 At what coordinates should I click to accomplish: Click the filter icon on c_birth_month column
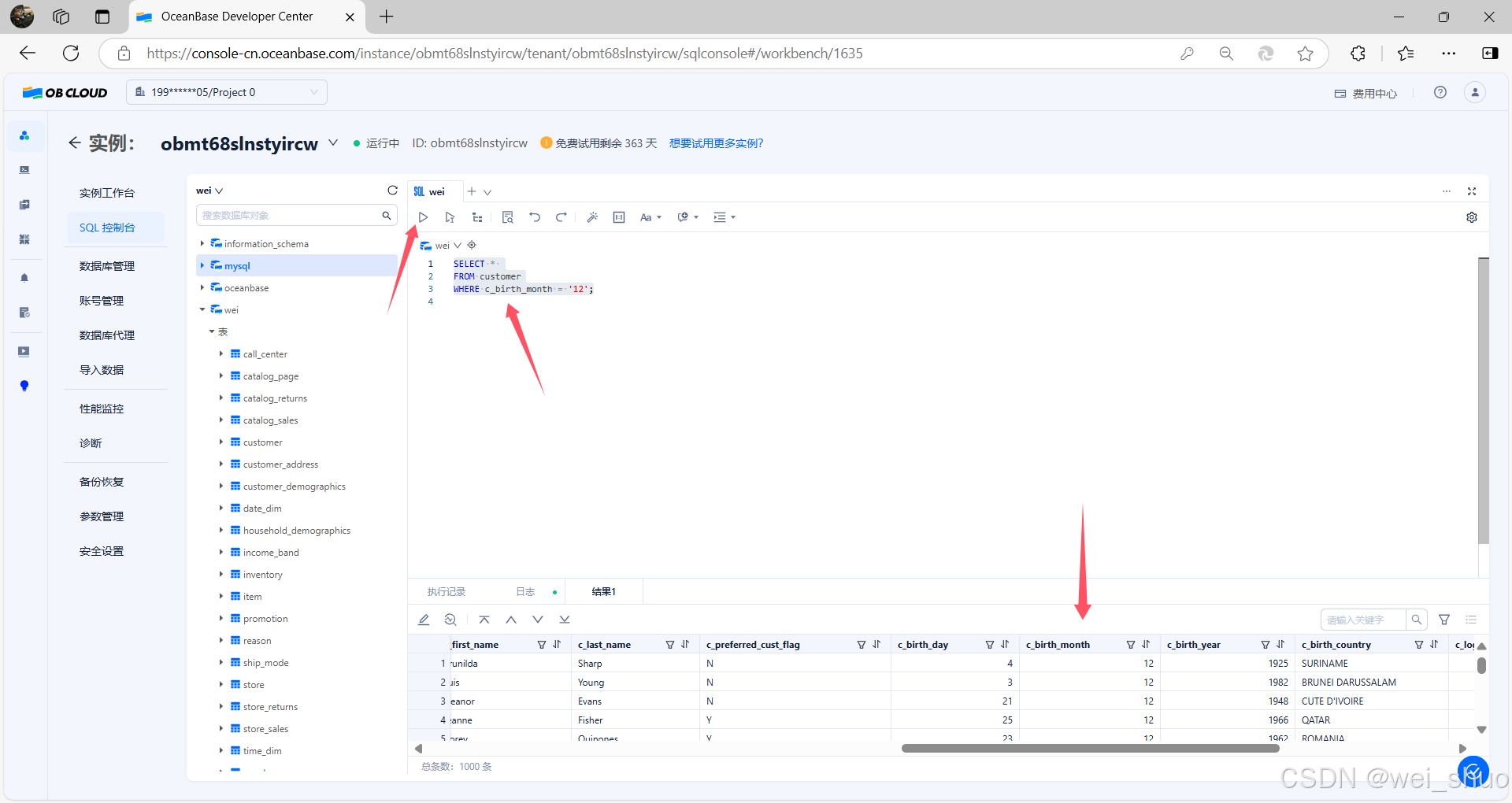coord(1131,645)
